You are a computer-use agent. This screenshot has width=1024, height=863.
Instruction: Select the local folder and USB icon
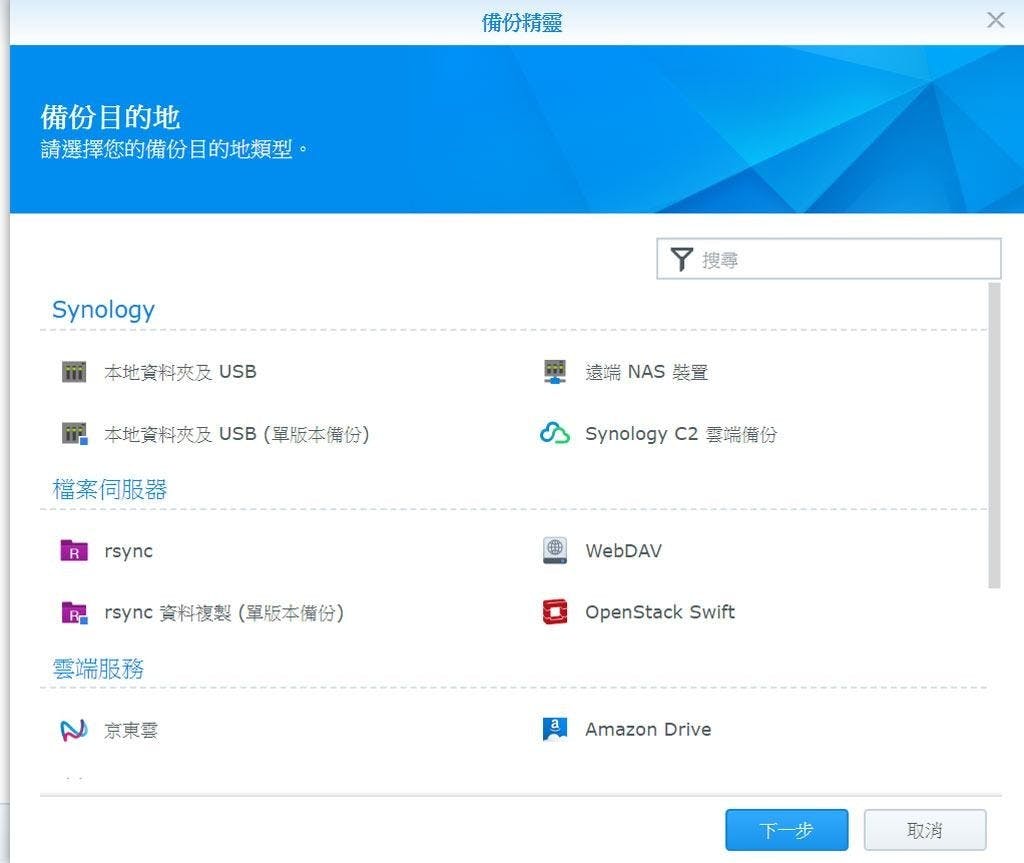tap(74, 372)
